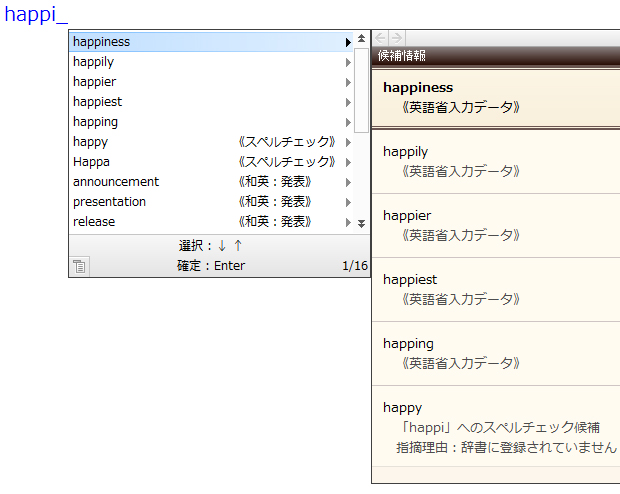Viewport: 620px width, 494px height.
Task: Choose the happier candidate in the list
Action: point(211,82)
